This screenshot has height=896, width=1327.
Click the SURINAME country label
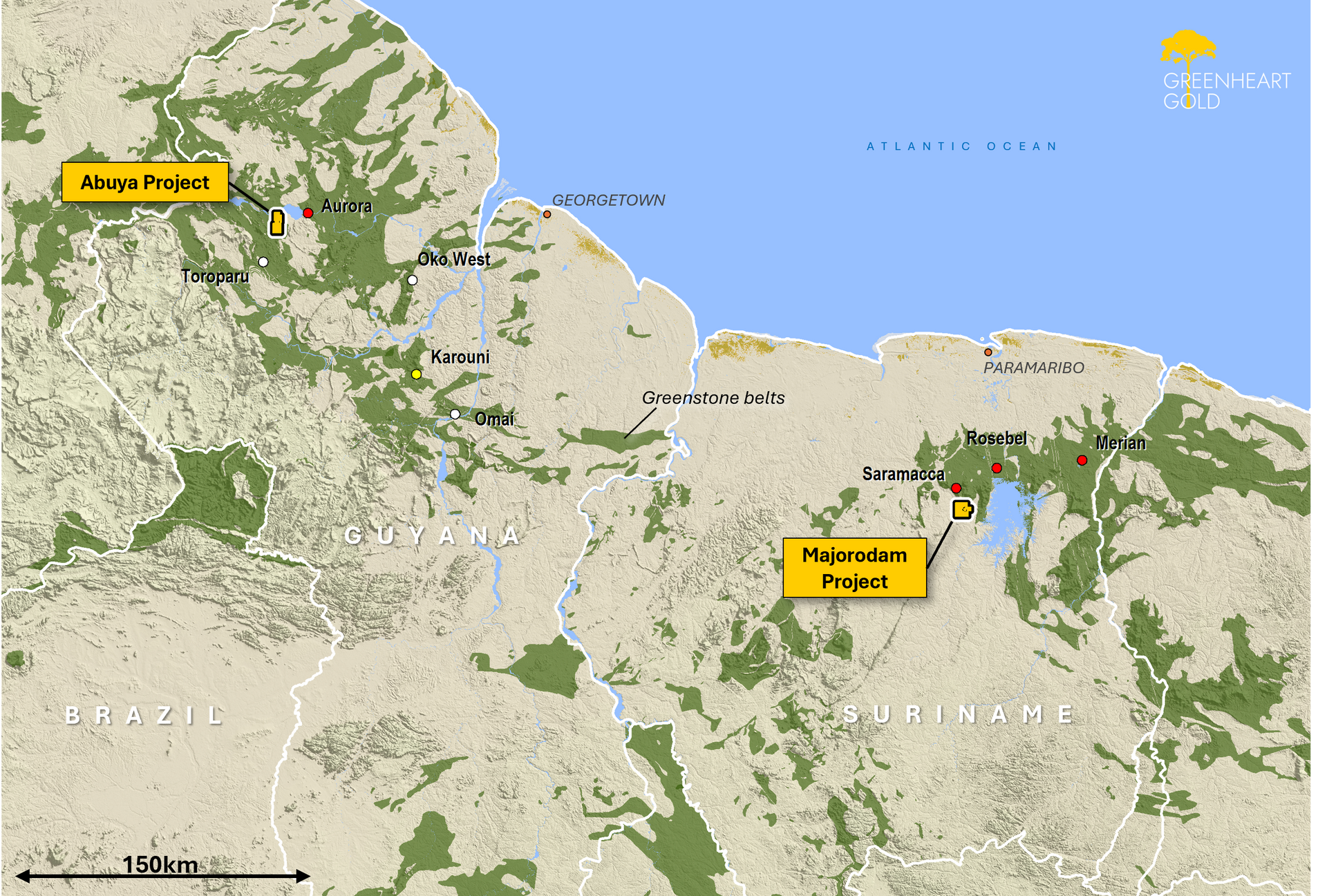(959, 714)
